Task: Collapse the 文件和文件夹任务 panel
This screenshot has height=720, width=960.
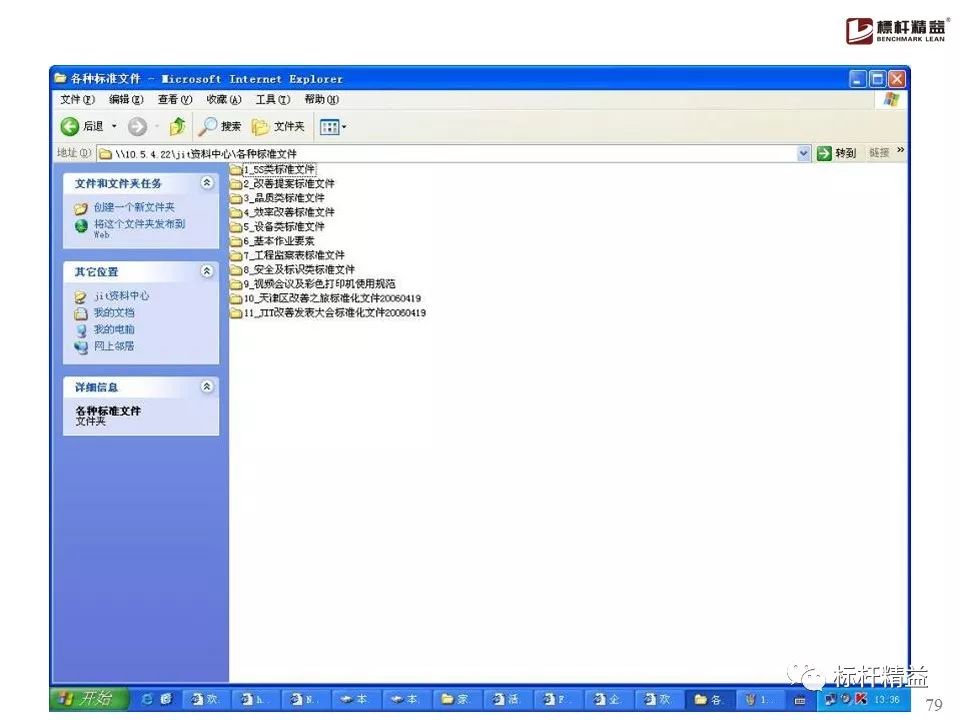Action: coord(207,182)
